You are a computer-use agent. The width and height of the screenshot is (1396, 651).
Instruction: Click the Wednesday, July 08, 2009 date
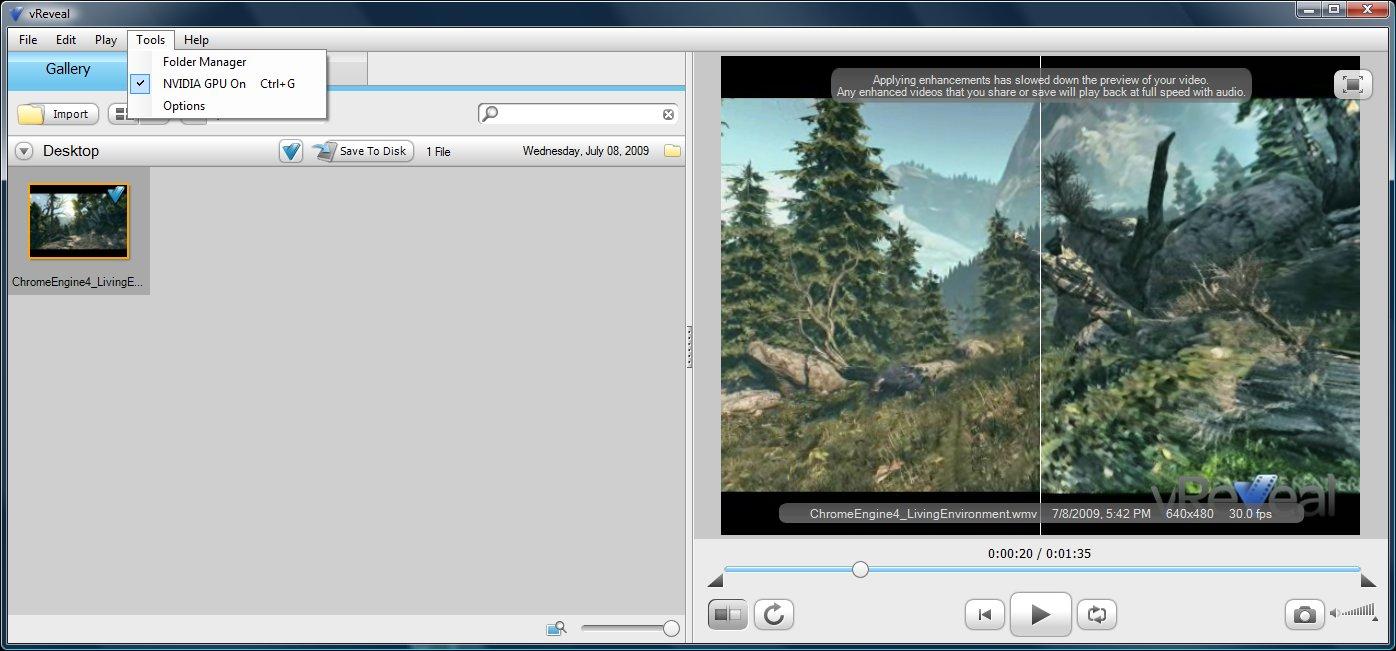tap(585, 151)
